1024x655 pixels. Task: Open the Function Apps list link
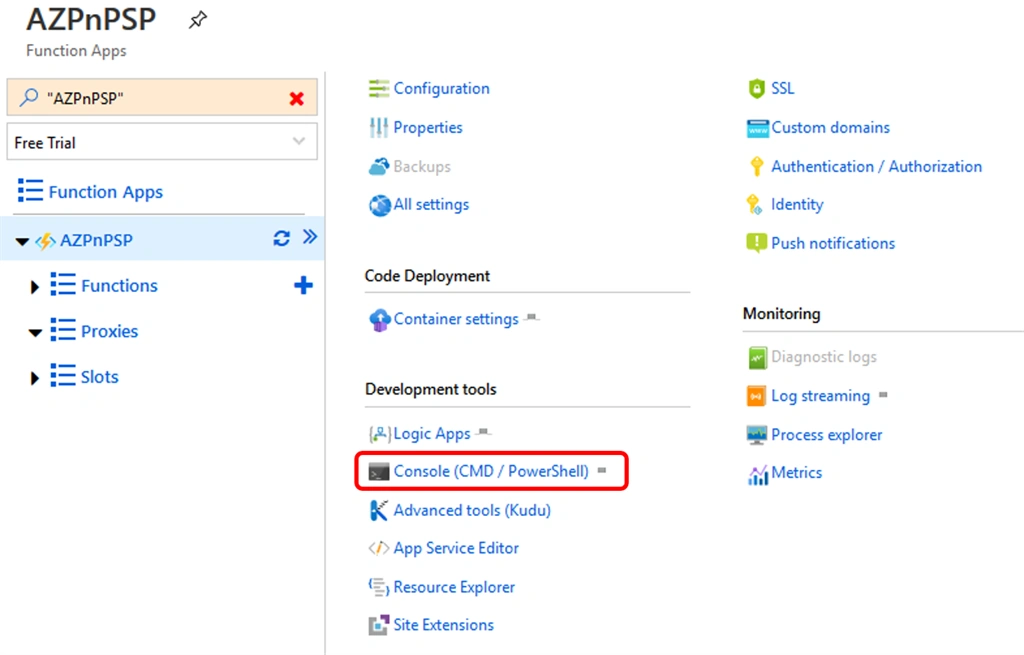coord(106,192)
